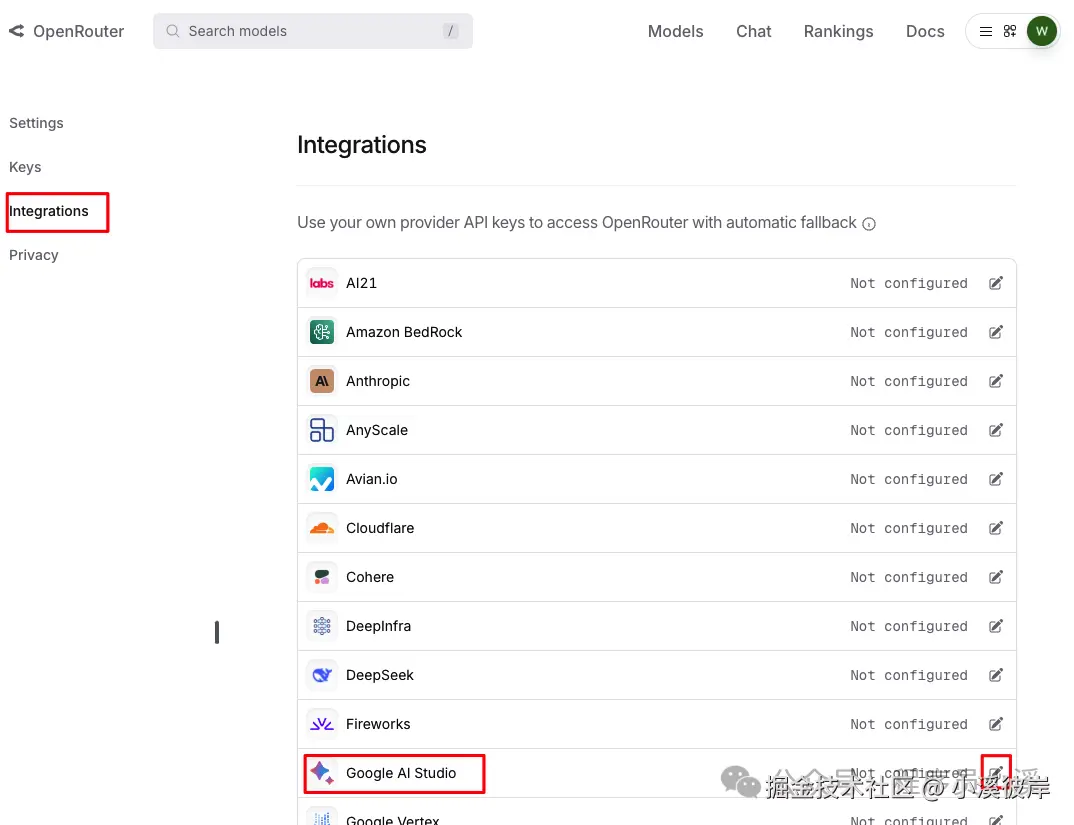
Task: Open the hamburger menu in the top bar
Action: tap(986, 31)
